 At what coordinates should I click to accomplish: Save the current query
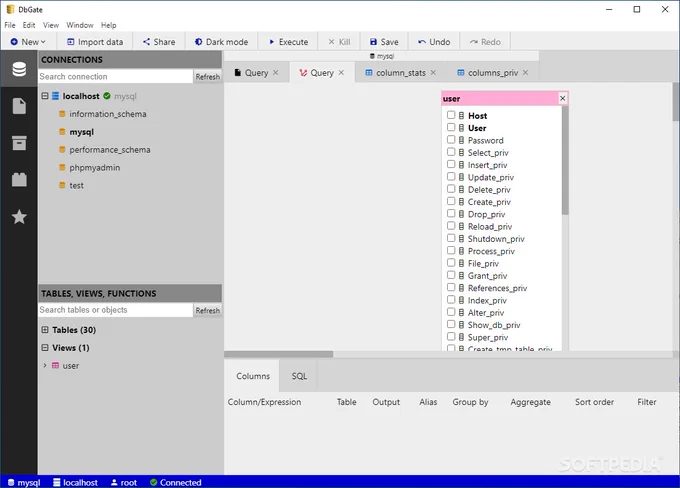pyautogui.click(x=384, y=42)
